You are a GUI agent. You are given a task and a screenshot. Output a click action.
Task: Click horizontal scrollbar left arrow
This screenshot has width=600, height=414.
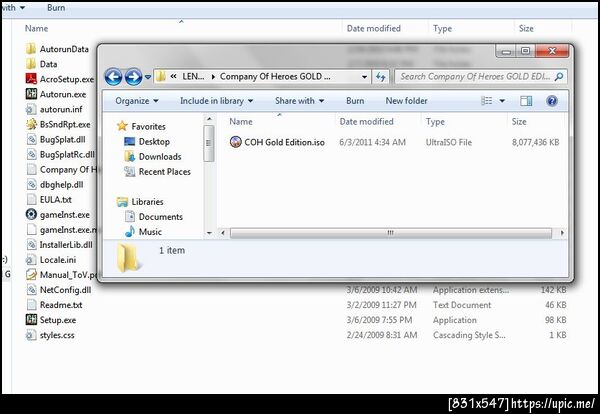click(x=223, y=233)
